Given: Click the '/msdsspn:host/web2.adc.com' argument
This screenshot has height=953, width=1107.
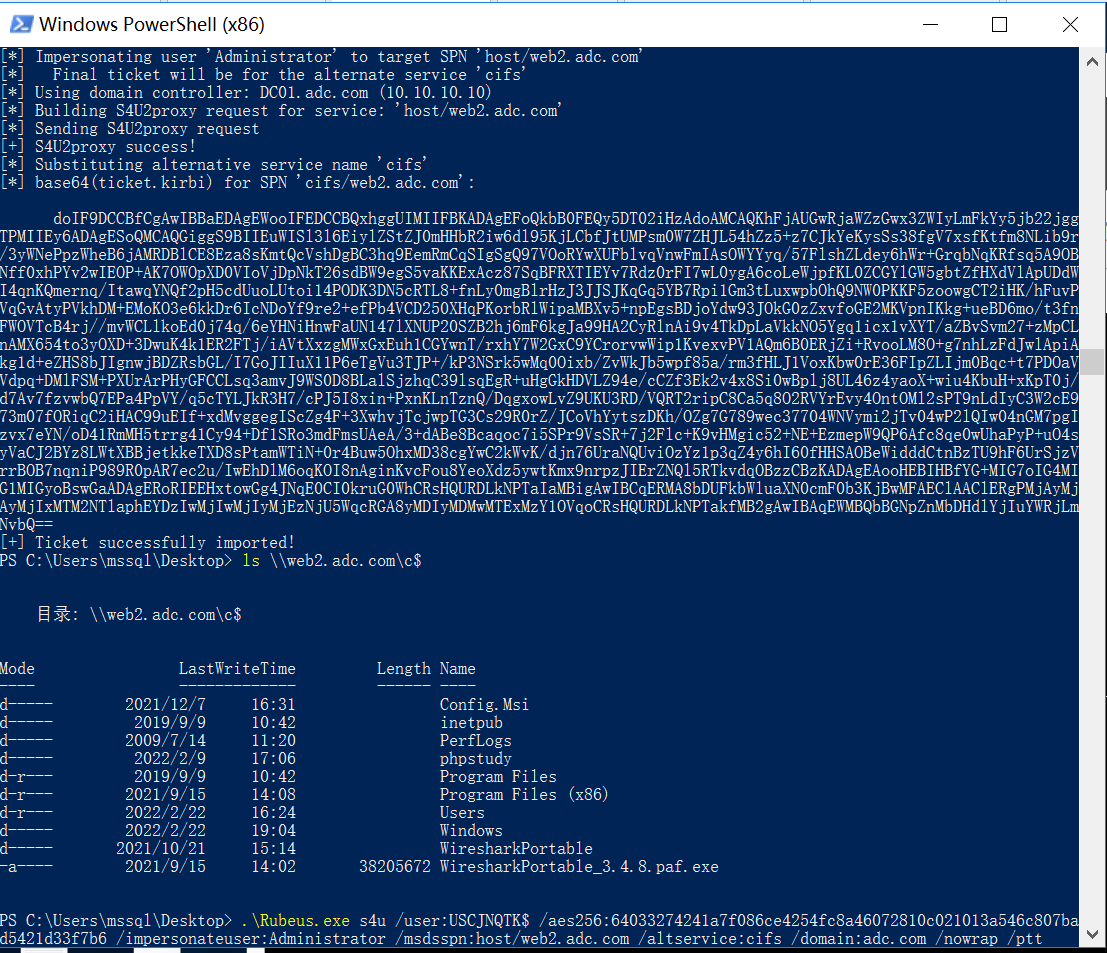Looking at the screenshot, I should pos(512,939).
